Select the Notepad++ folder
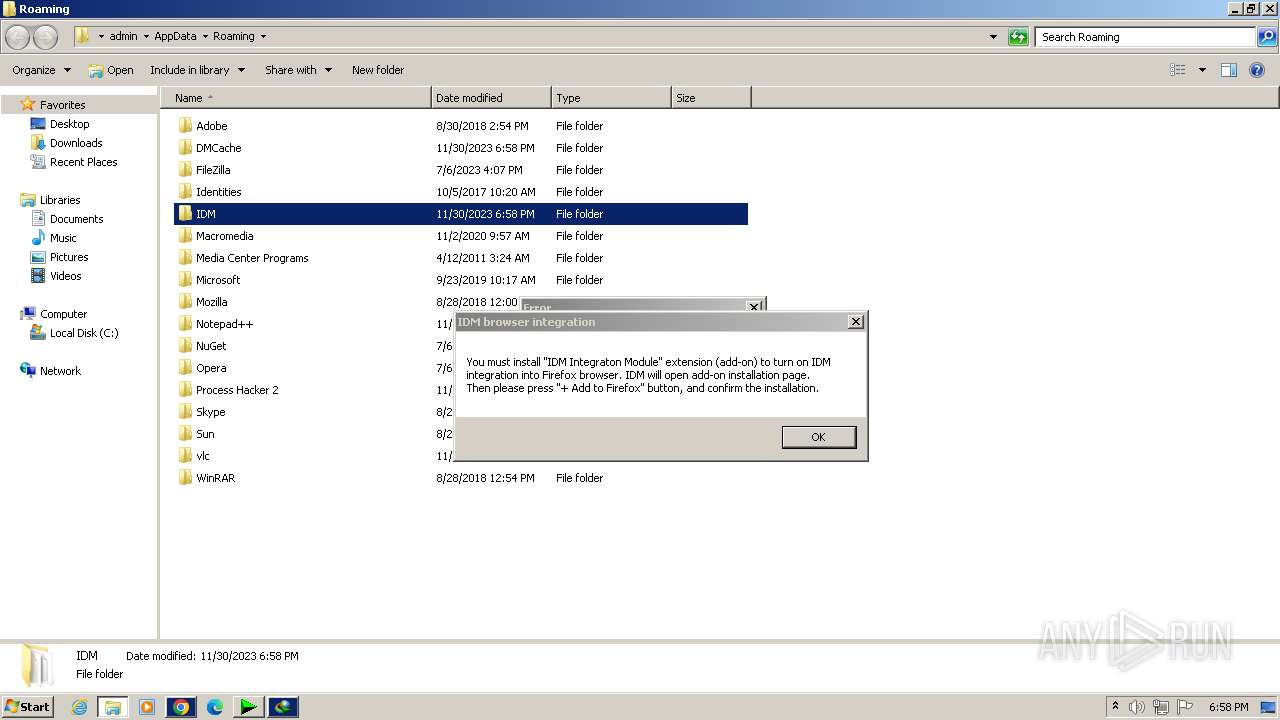1280x720 pixels. coord(224,324)
